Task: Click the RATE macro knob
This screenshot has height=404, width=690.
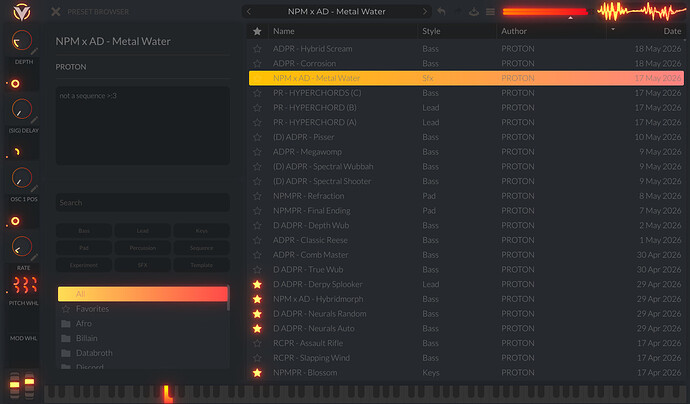Action: pos(22,247)
